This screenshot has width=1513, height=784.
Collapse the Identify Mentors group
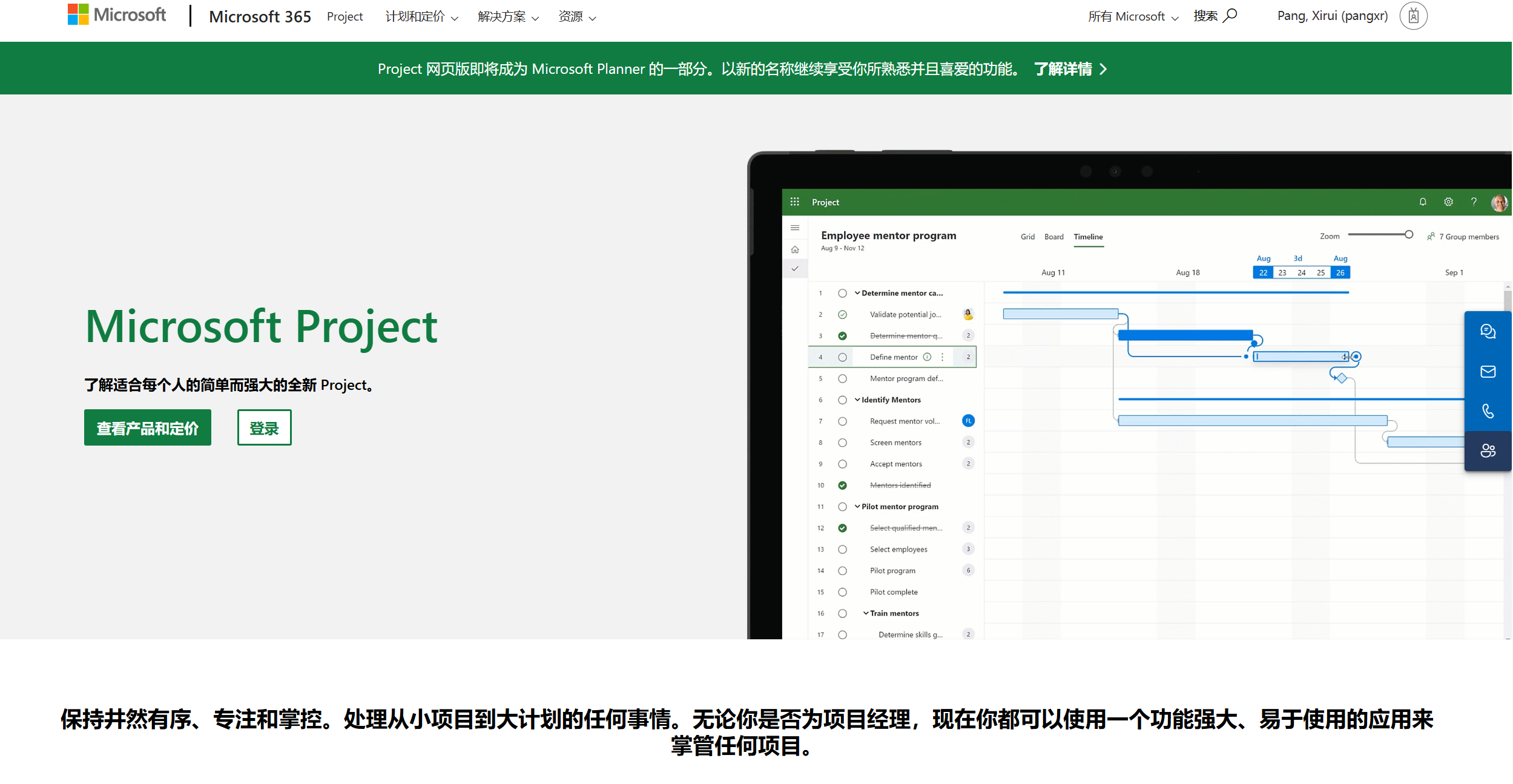coord(857,400)
